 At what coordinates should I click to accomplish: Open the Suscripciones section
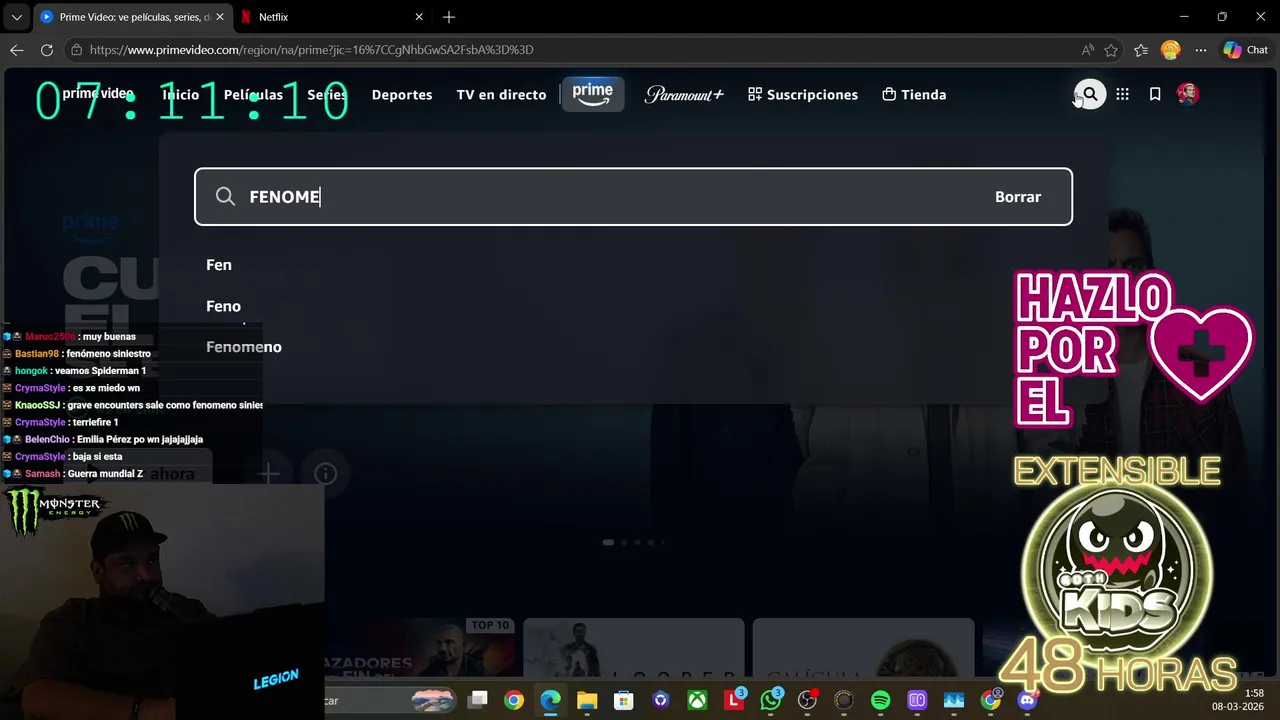[803, 94]
